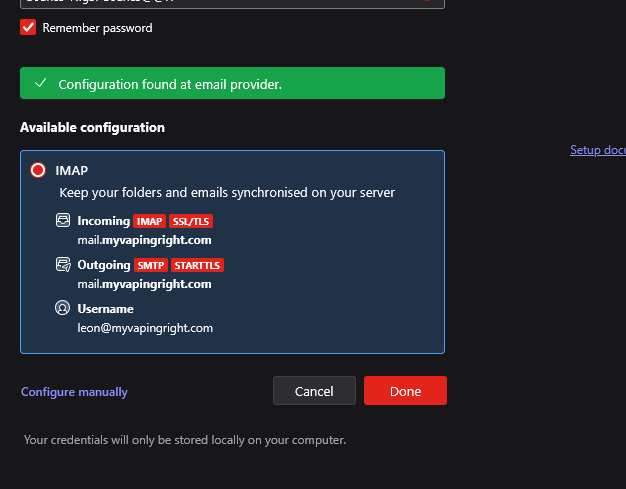626x489 pixels.
Task: Click the Incoming server inbox icon
Action: pyautogui.click(x=63, y=221)
